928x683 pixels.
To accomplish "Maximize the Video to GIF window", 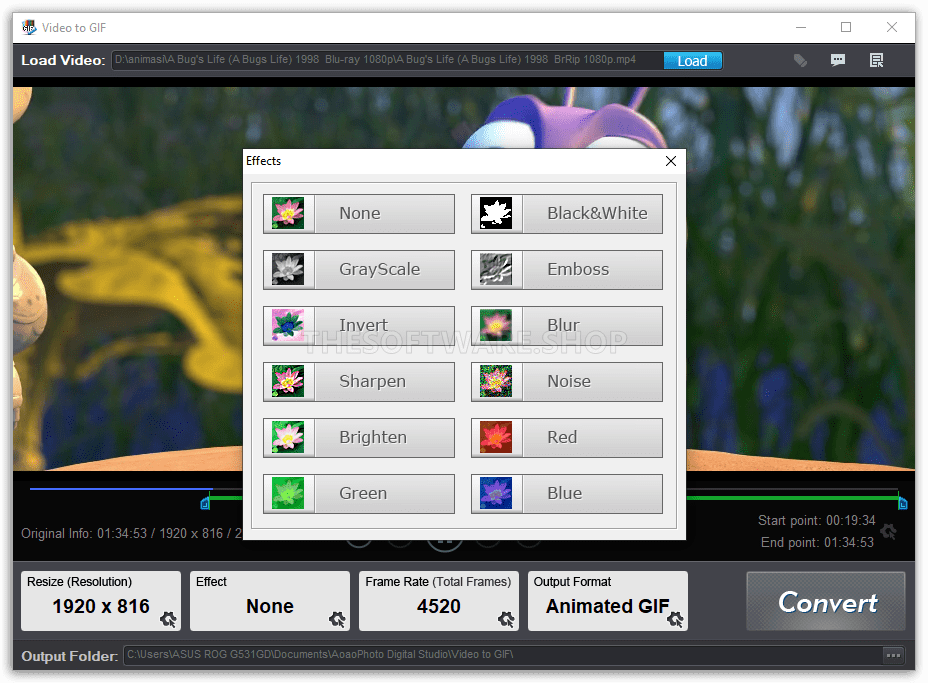I will (x=846, y=27).
